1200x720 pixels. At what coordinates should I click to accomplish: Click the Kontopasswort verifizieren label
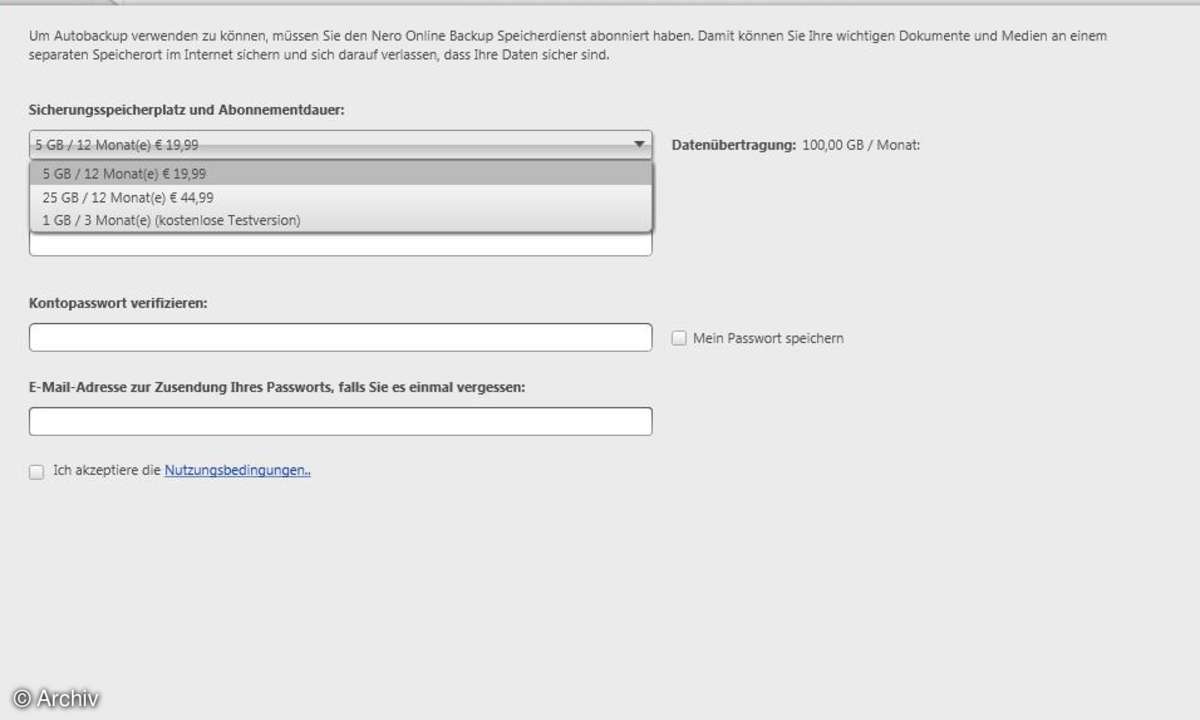tap(118, 303)
